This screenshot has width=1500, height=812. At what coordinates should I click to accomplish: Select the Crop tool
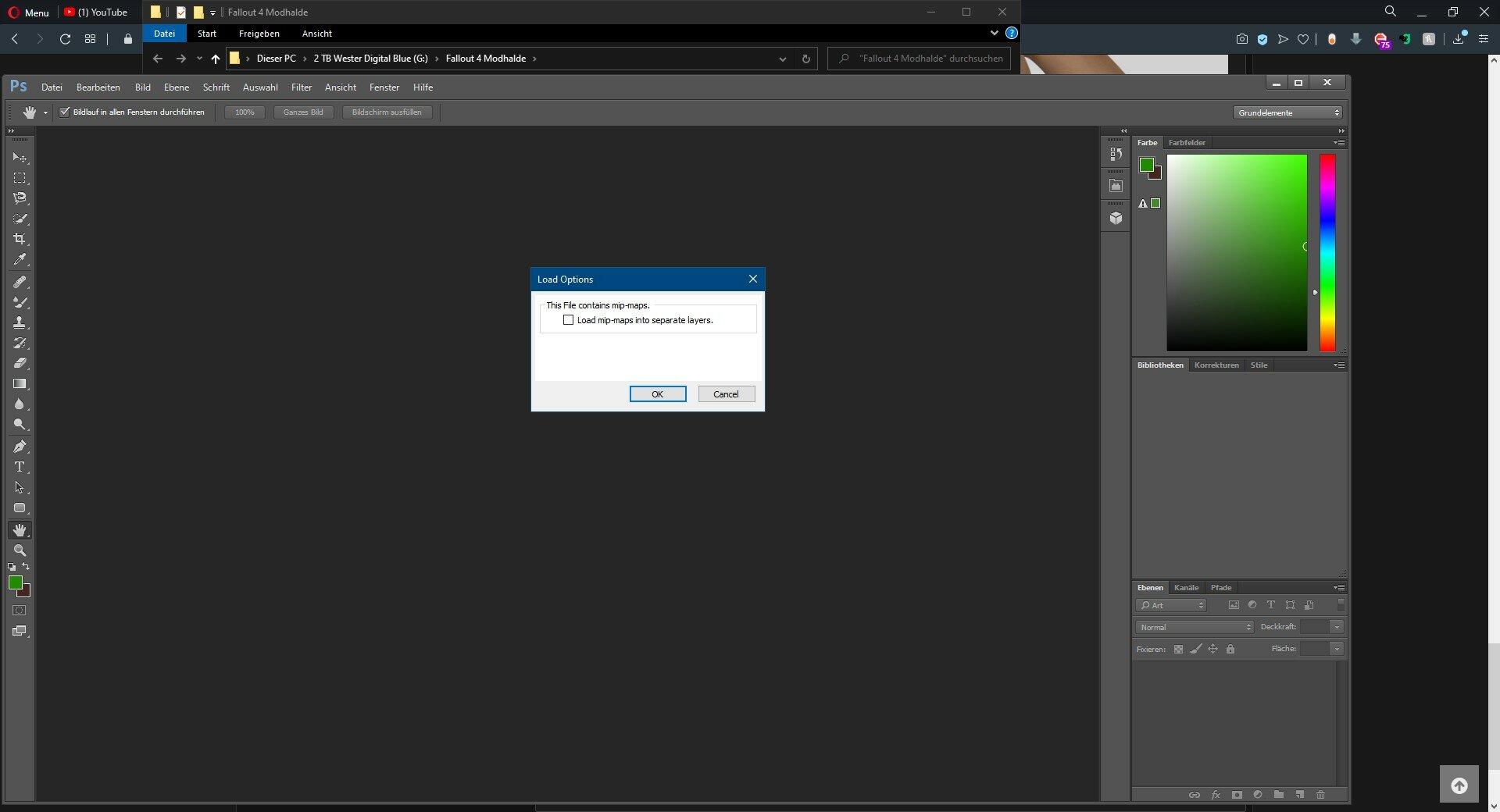pos(20,239)
